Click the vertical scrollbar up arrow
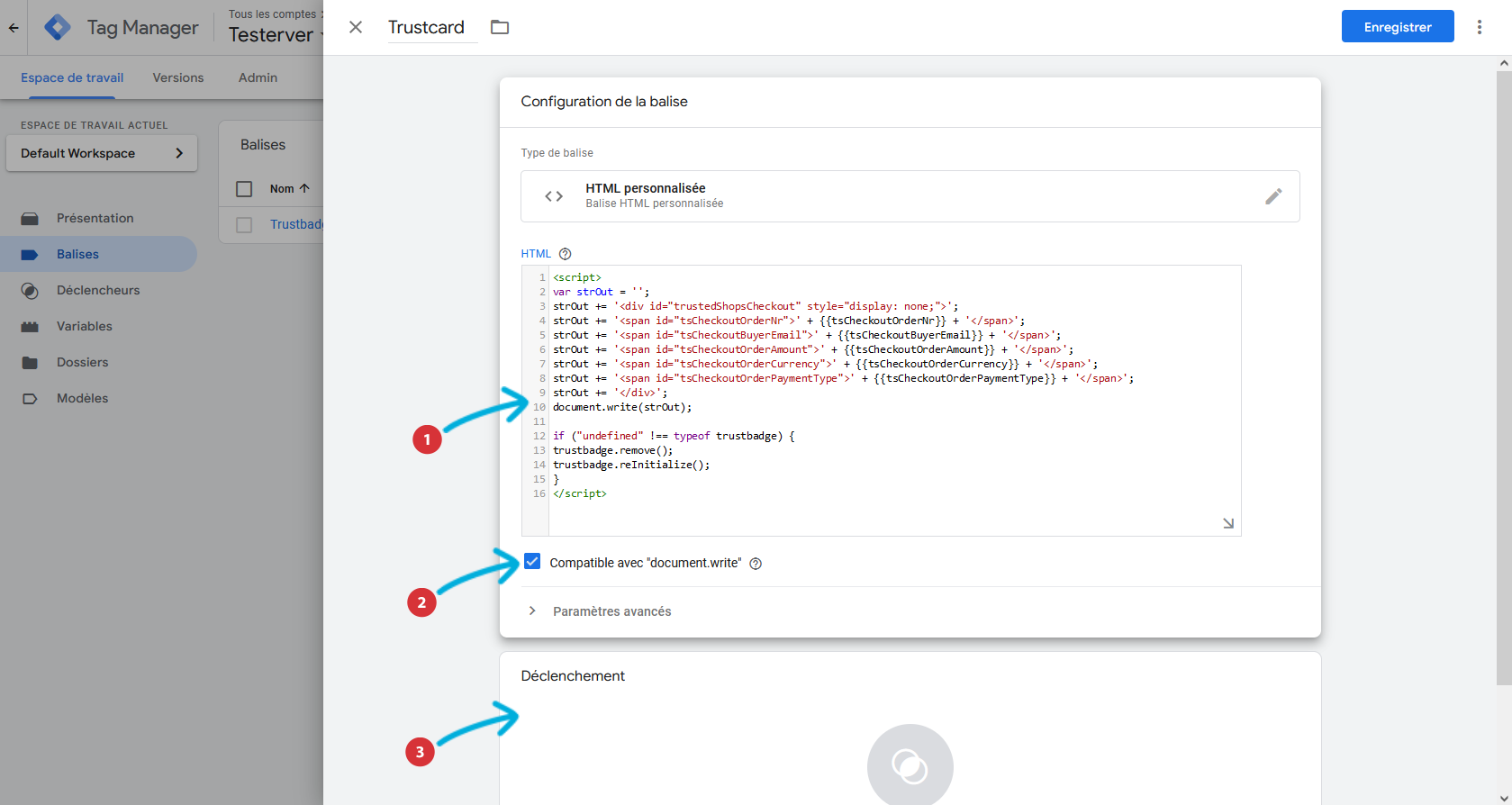Image resolution: width=1512 pixels, height=805 pixels. [x=1504, y=63]
